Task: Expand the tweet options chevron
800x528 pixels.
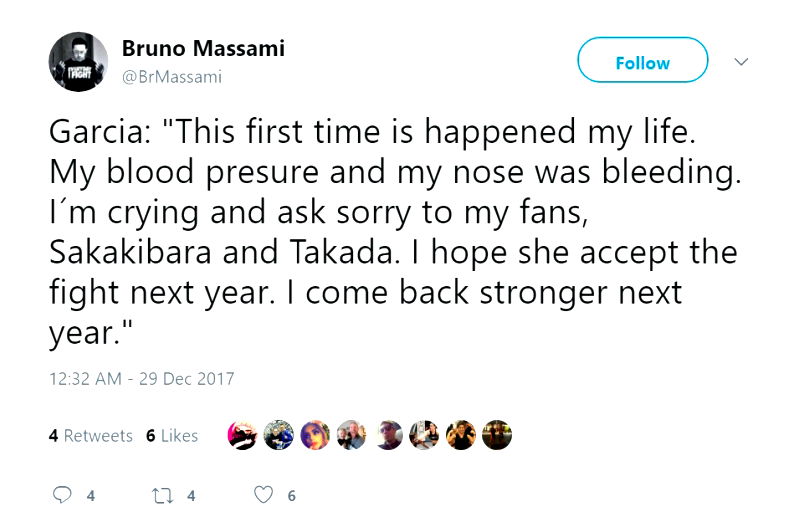Action: point(741,62)
